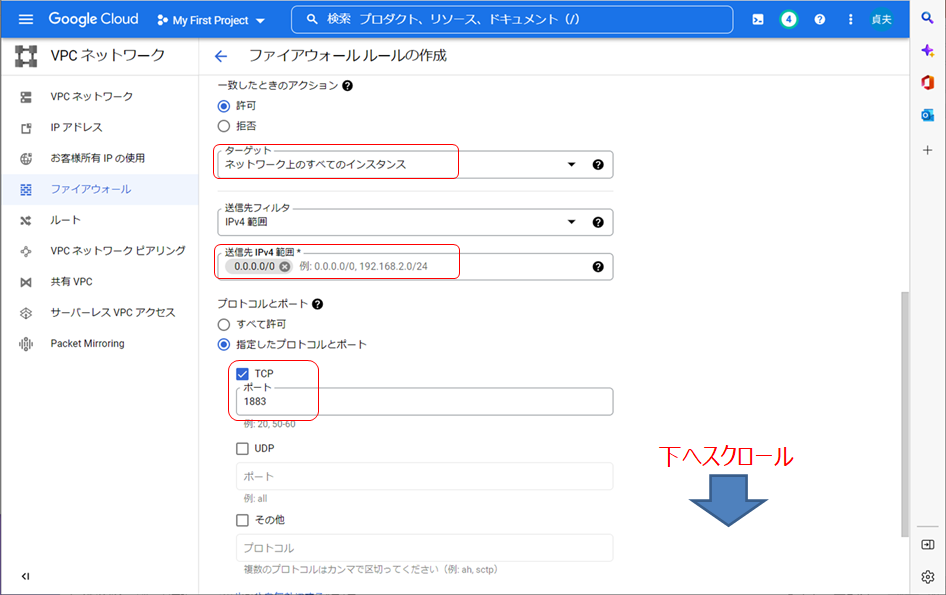946x595 pixels.
Task: Open notifications badge showing 4
Action: [x=788, y=20]
